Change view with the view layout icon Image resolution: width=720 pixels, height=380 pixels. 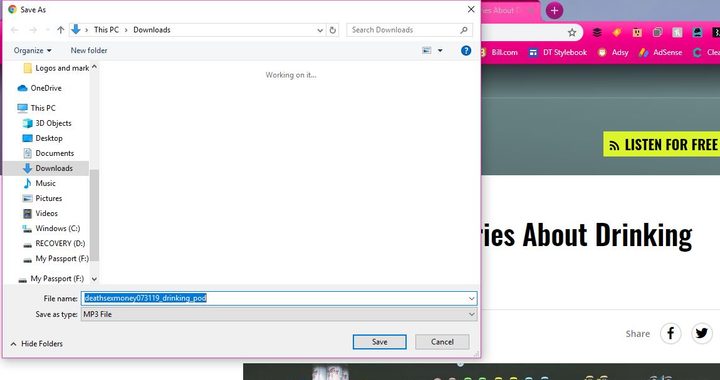click(x=427, y=50)
